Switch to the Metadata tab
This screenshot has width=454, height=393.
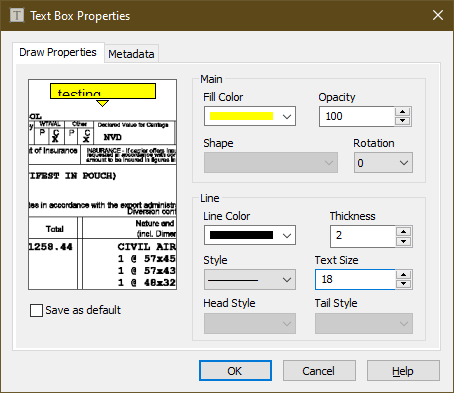pos(131,54)
